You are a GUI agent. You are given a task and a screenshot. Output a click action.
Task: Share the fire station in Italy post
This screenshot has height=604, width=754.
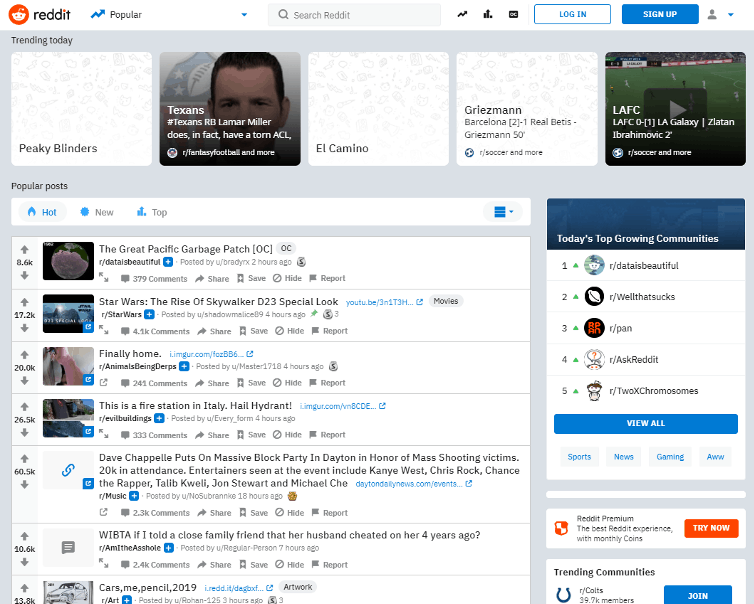[212, 435]
